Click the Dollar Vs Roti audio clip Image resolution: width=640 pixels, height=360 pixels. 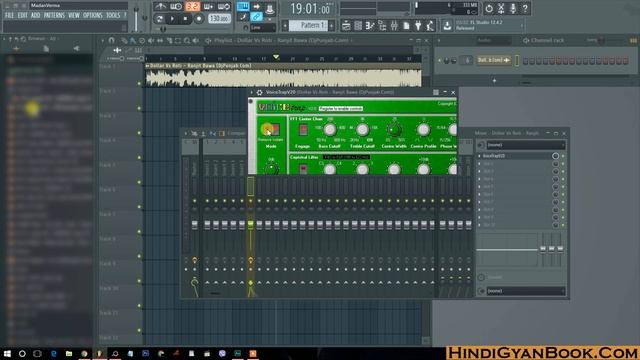[x=283, y=76]
